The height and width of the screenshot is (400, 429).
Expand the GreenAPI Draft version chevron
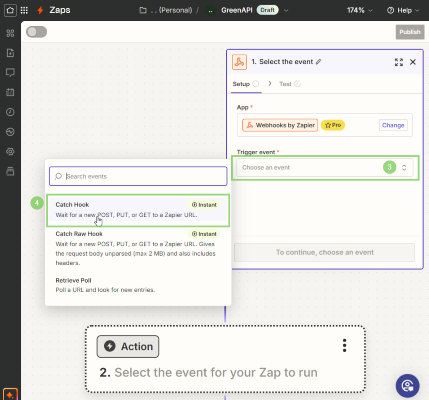(286, 10)
